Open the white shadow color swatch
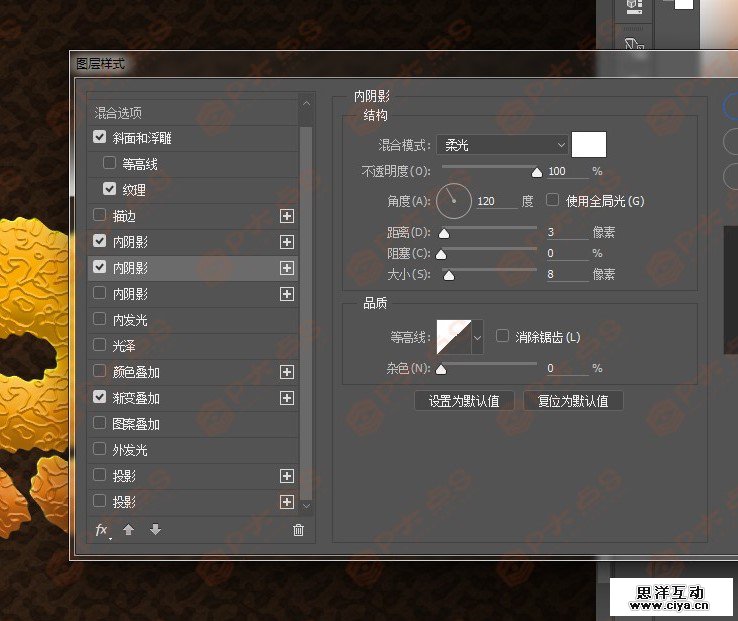738x621 pixels. [589, 145]
